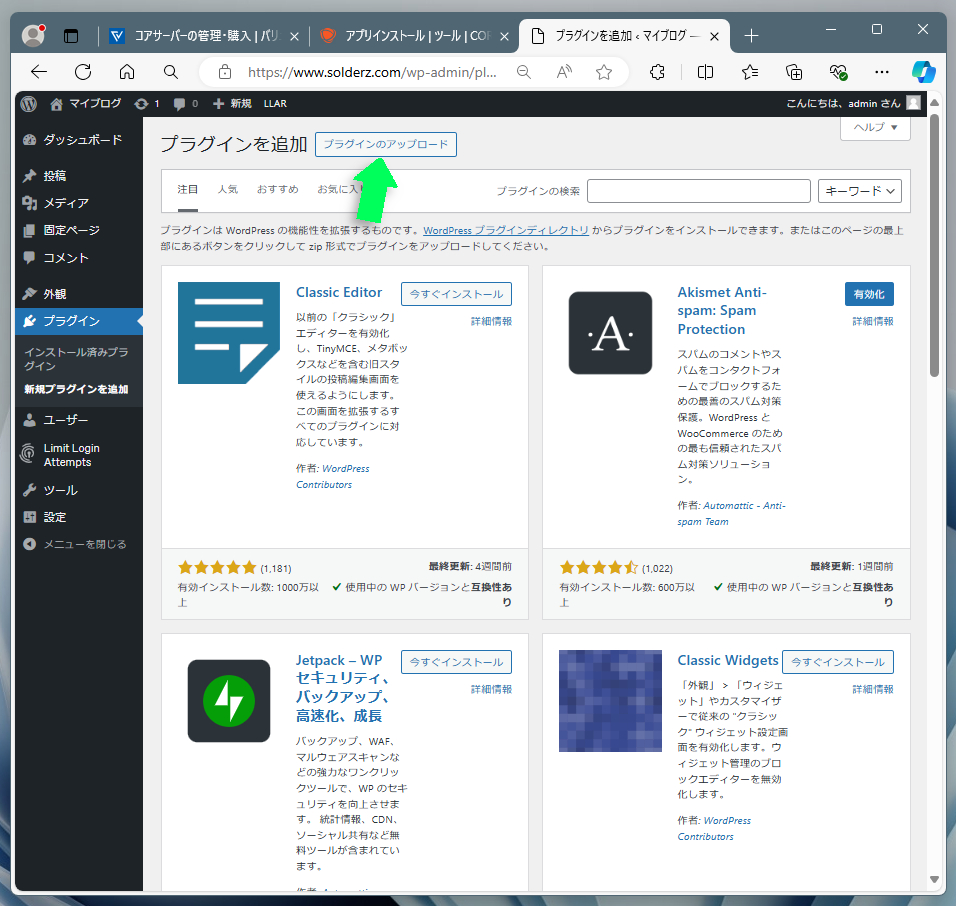The image size is (956, 906).
Task: Open 外観 in the sidebar
Action: [79, 294]
